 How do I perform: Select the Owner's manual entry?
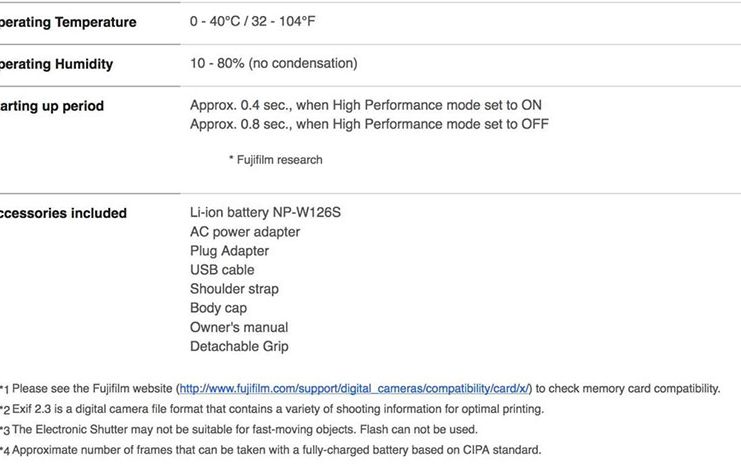(x=239, y=327)
